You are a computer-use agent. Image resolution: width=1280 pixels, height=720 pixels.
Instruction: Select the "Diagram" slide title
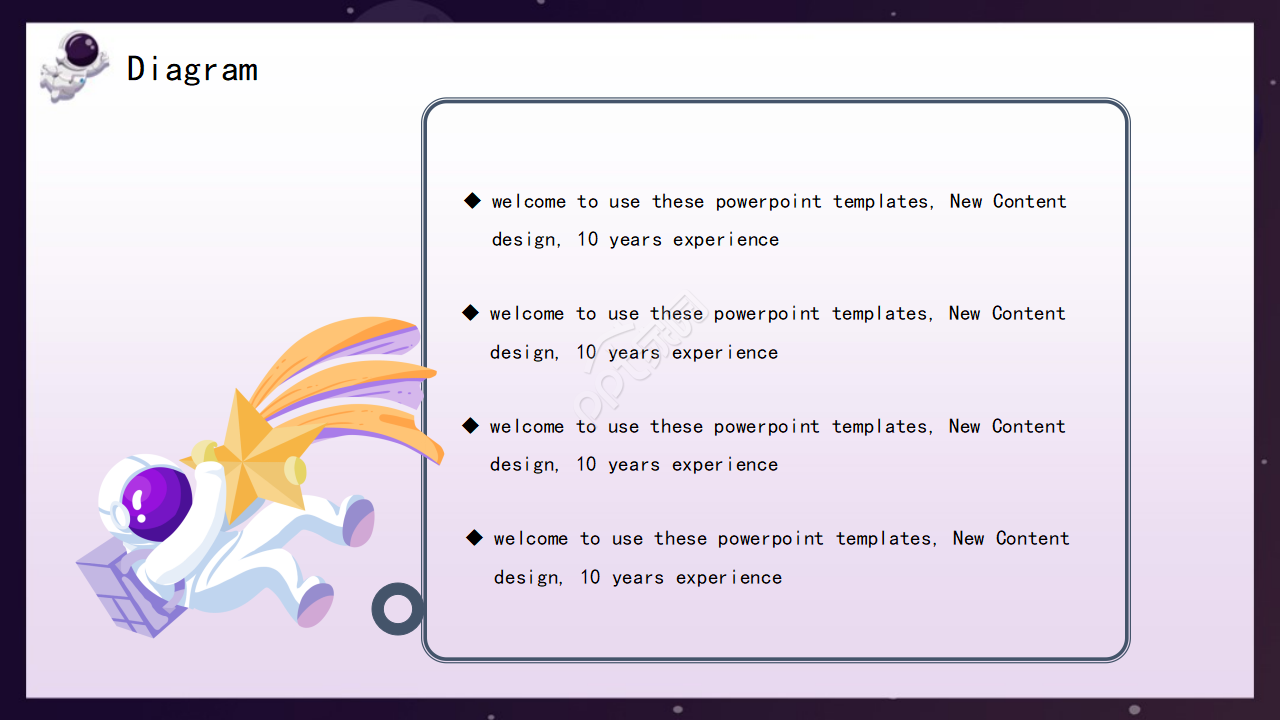(192, 69)
